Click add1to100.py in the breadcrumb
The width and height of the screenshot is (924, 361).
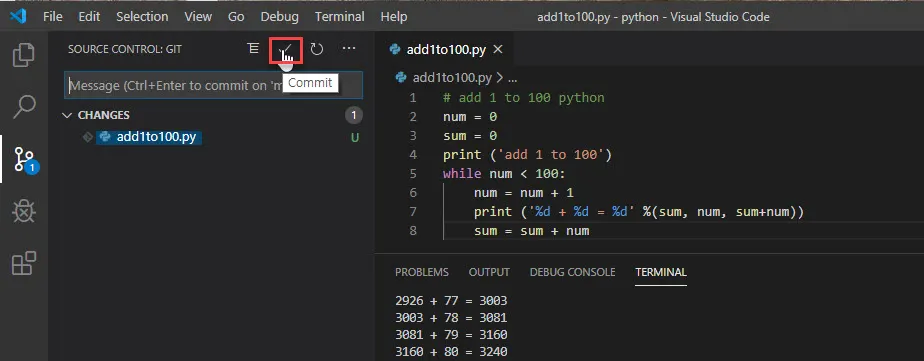(x=452, y=77)
